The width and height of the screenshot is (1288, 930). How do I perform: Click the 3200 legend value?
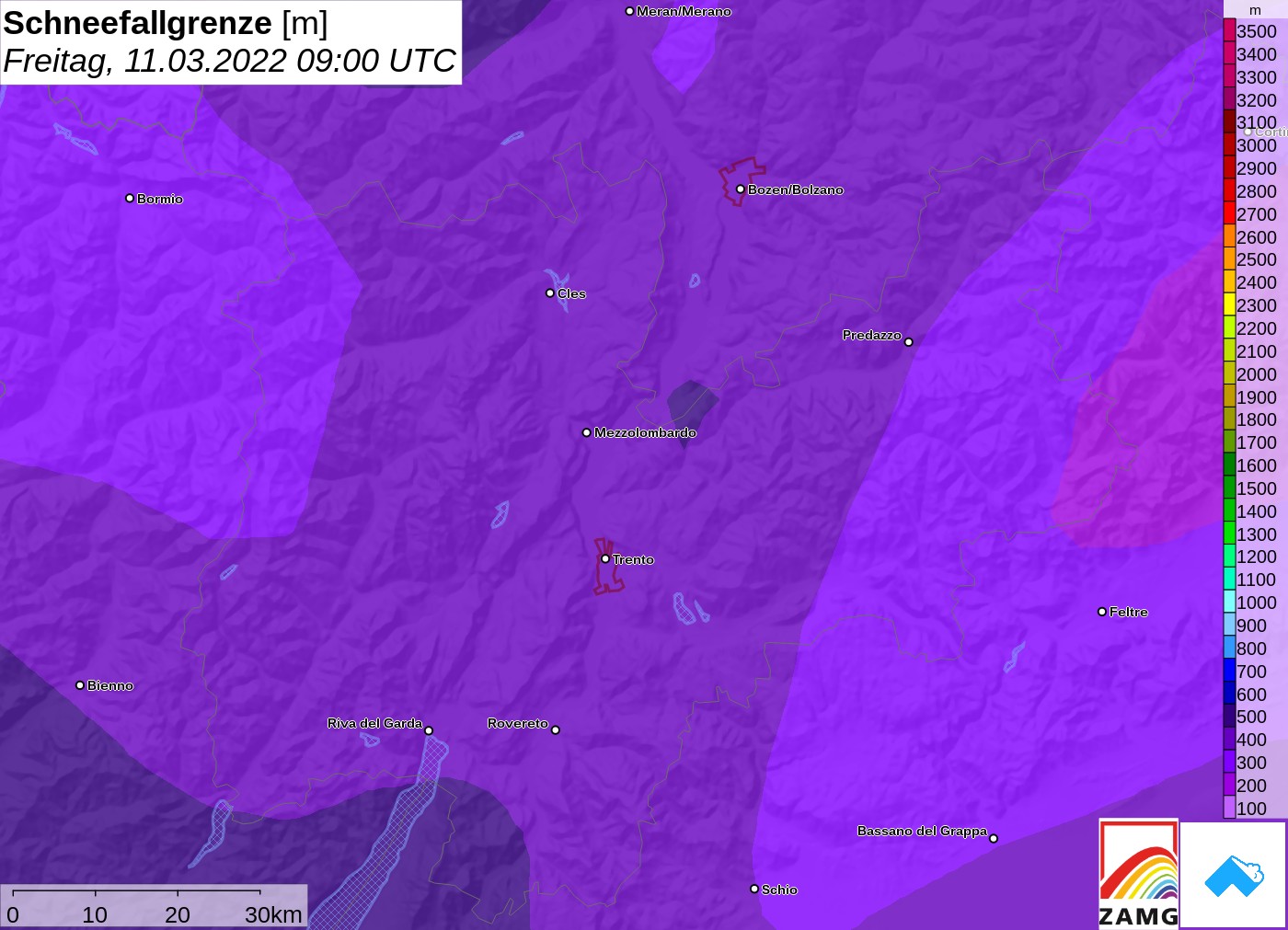1257,99
